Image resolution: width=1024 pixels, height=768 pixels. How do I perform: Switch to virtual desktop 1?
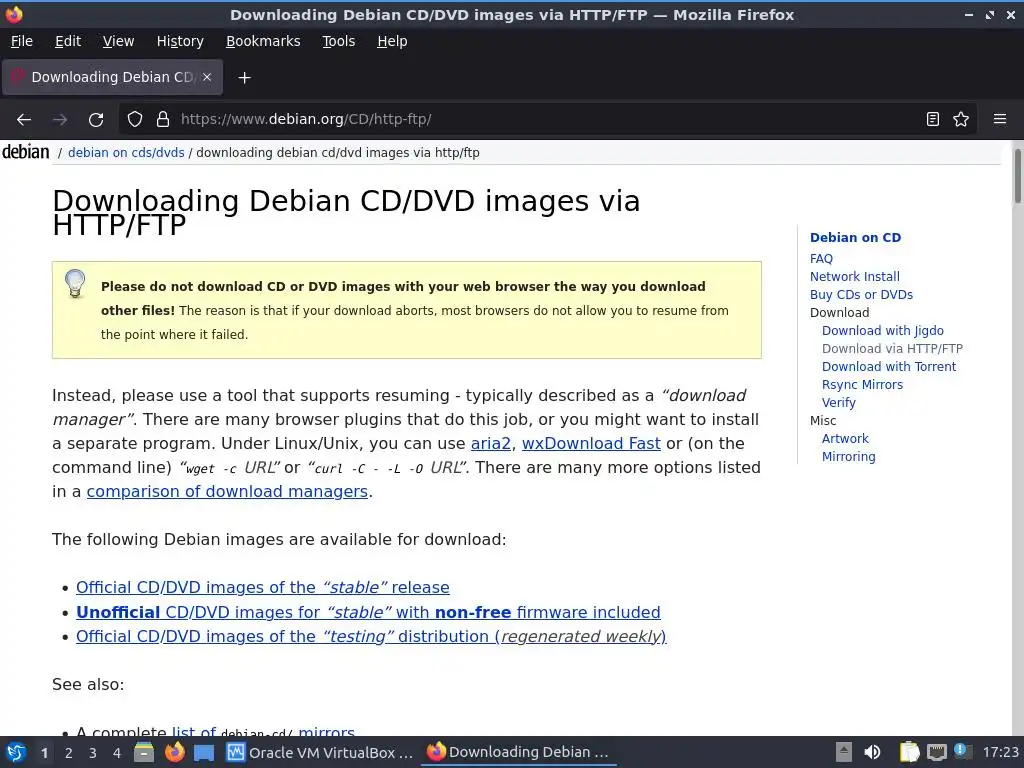(x=44, y=753)
